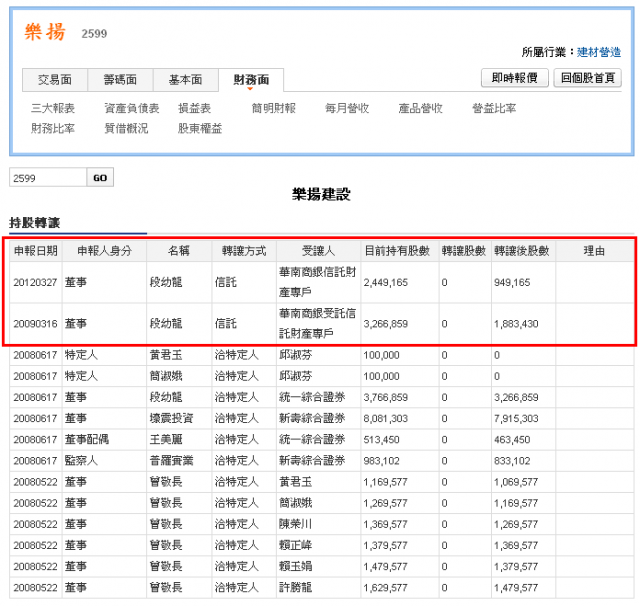This screenshot has height=606, width=640.
Task: Click the 持股轉讓 section heading
Action: (x=35, y=223)
